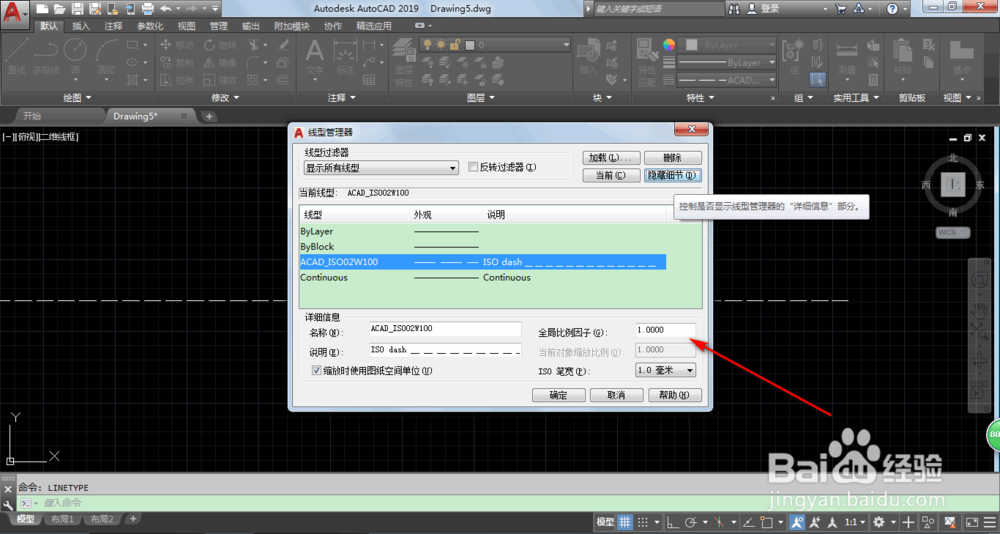Click the workspace gear icon in status bar
The width and height of the screenshot is (1000, 534).
879,522
